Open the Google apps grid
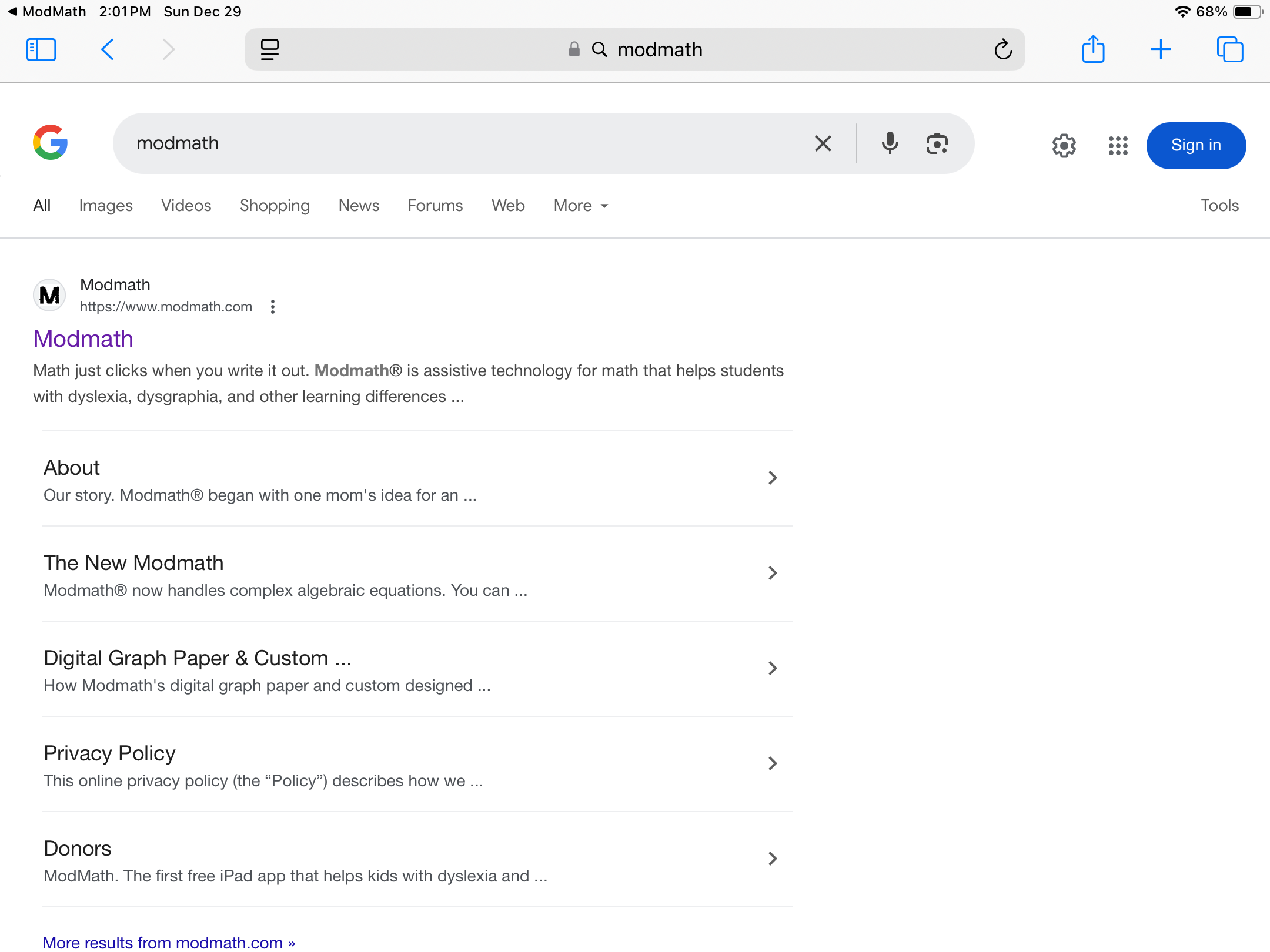The width and height of the screenshot is (1270, 952). coord(1118,146)
